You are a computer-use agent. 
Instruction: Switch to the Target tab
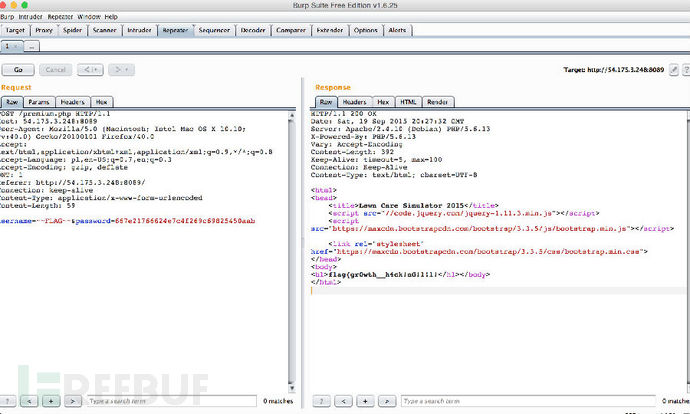coord(15,30)
